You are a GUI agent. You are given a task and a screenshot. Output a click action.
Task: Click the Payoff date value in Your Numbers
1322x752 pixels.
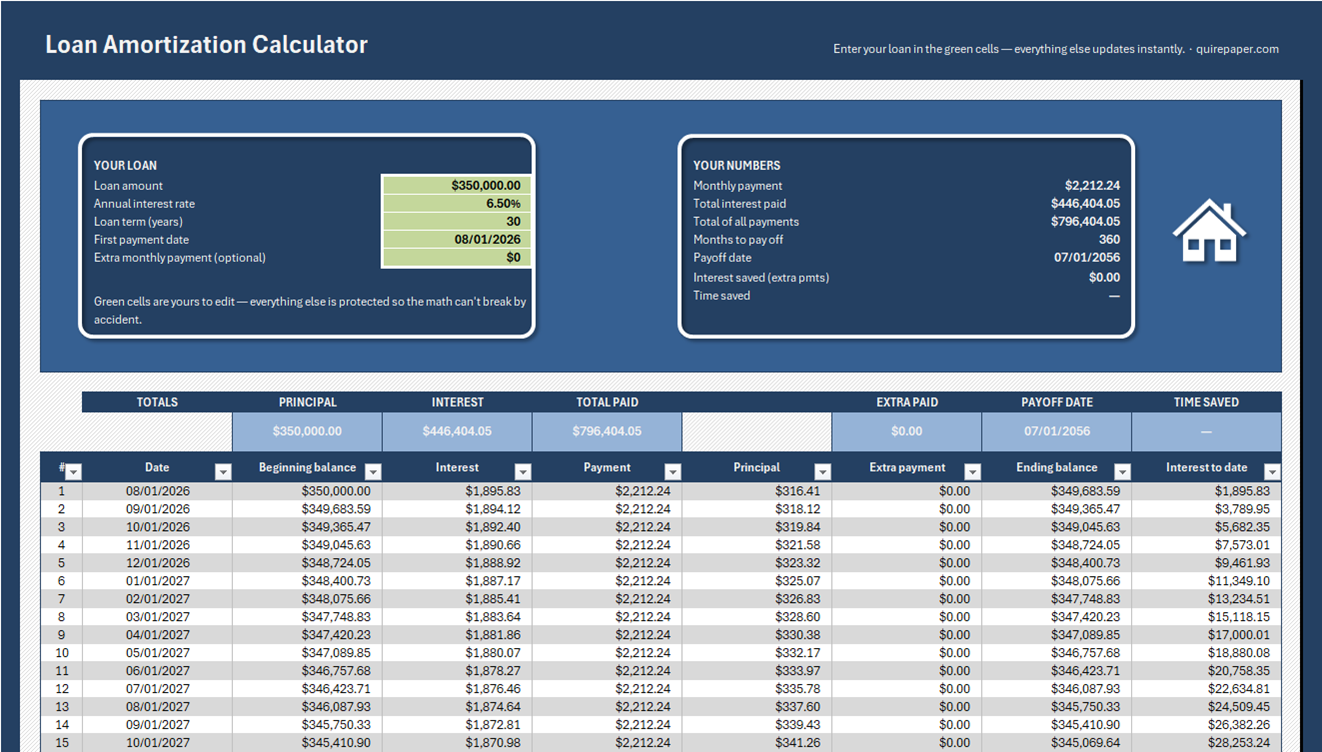[1087, 257]
